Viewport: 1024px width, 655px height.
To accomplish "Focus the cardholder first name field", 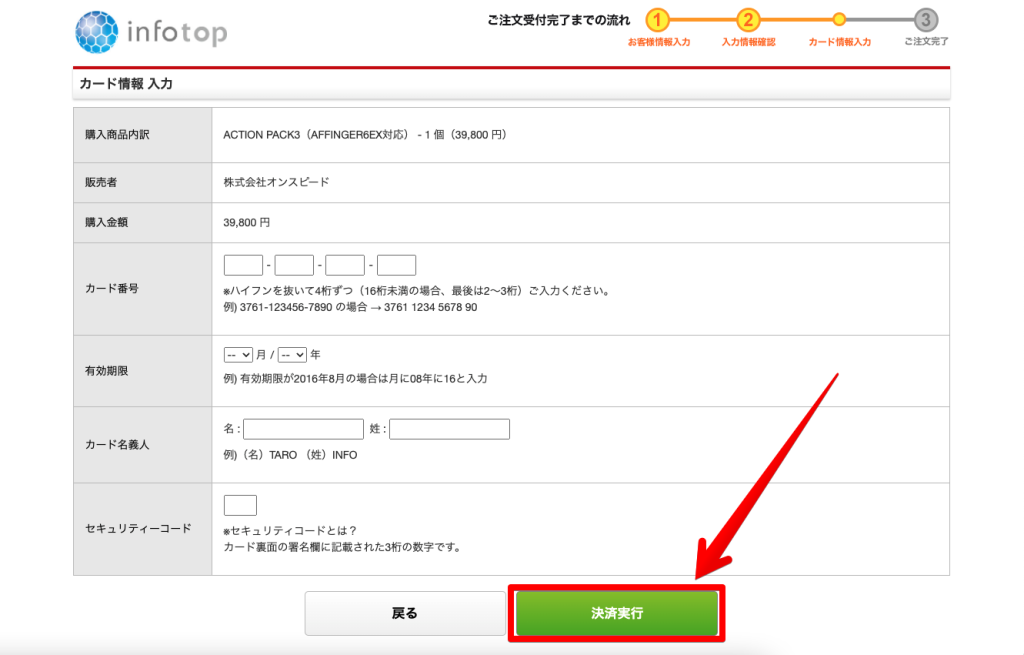I will point(303,429).
